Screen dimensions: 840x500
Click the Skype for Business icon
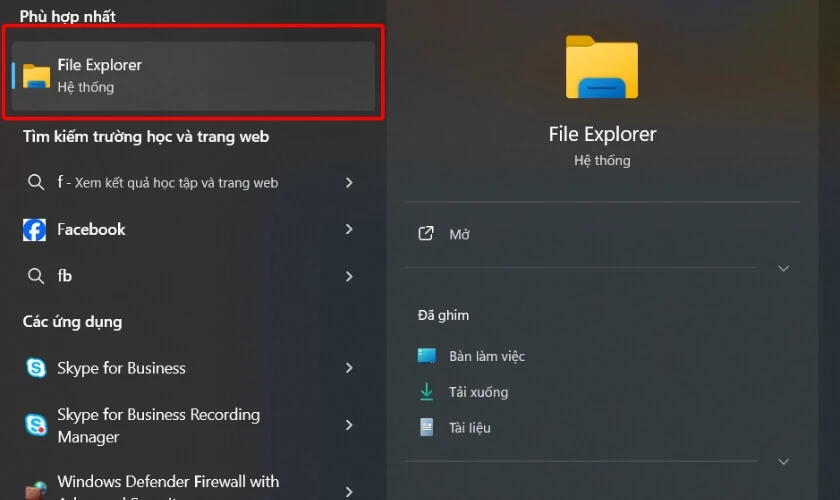coord(36,368)
